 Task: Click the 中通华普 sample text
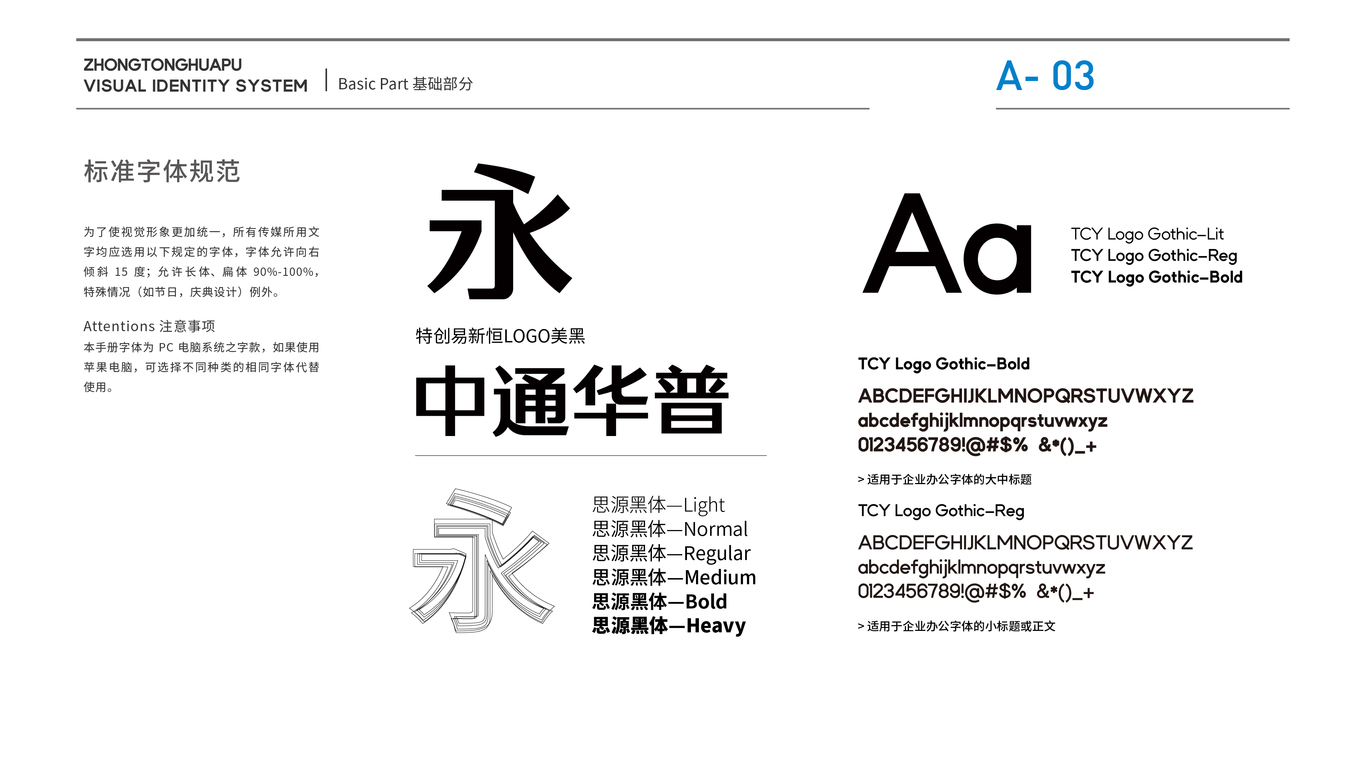click(573, 401)
